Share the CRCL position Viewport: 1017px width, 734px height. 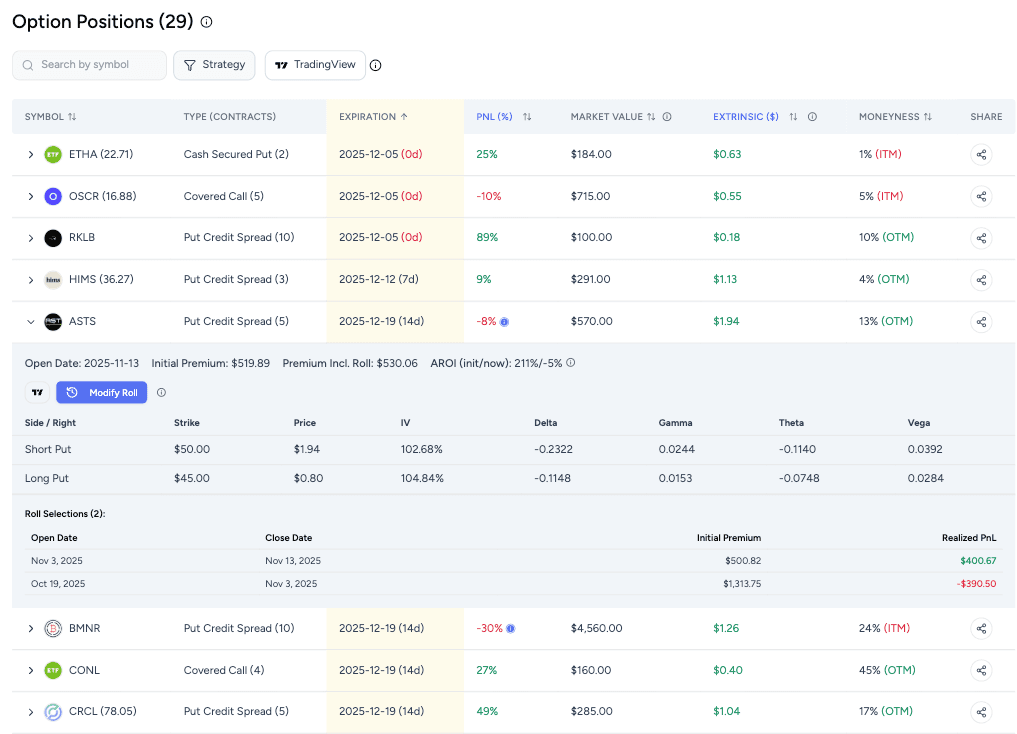pyautogui.click(x=980, y=712)
